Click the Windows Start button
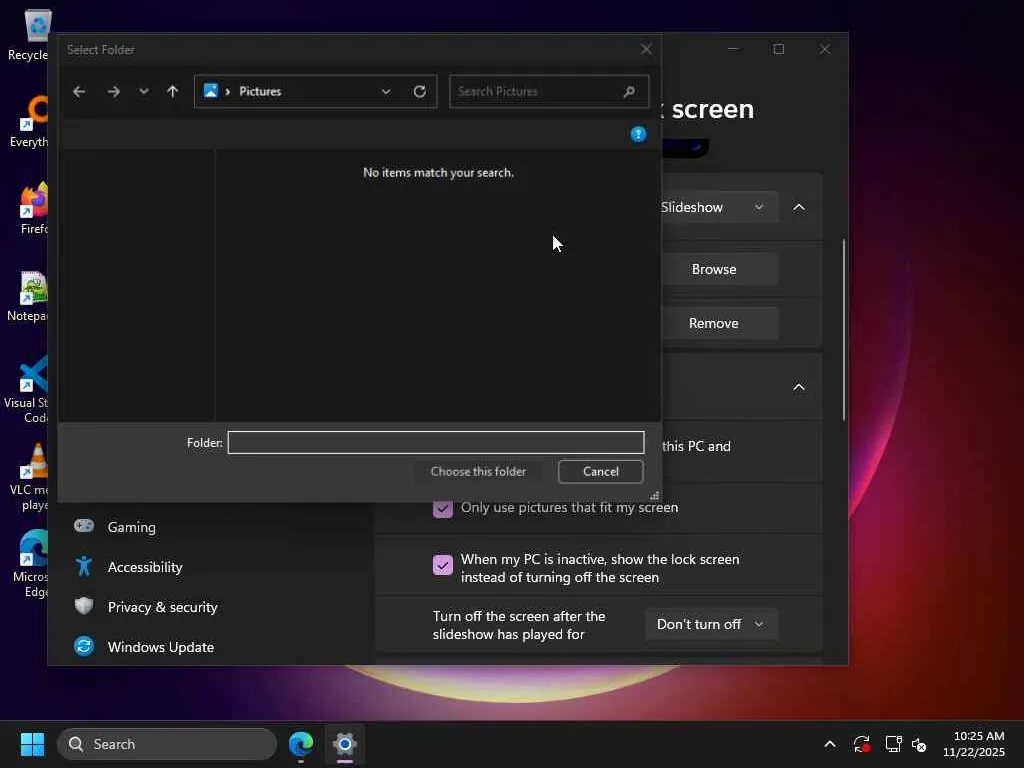The height and width of the screenshot is (768, 1024). point(32,744)
